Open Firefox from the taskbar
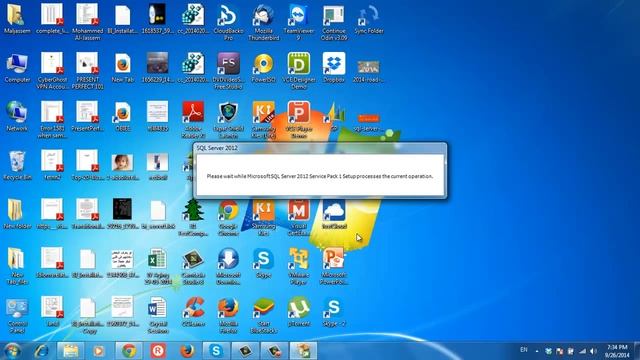This screenshot has width=640, height=360. pyautogui.click(x=187, y=351)
